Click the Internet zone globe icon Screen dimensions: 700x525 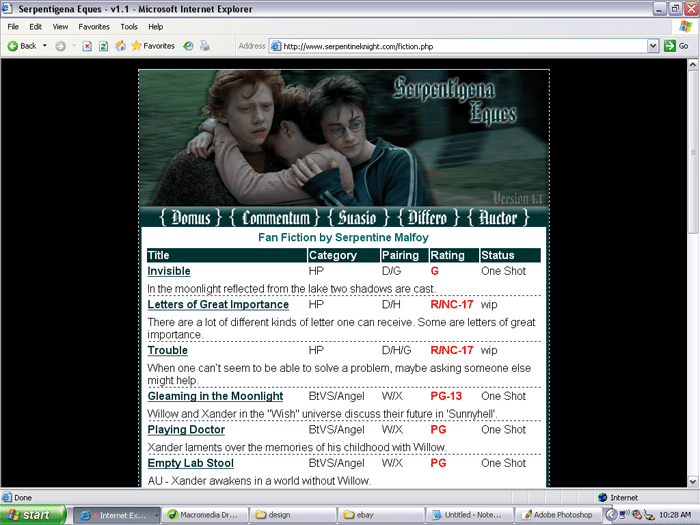603,497
